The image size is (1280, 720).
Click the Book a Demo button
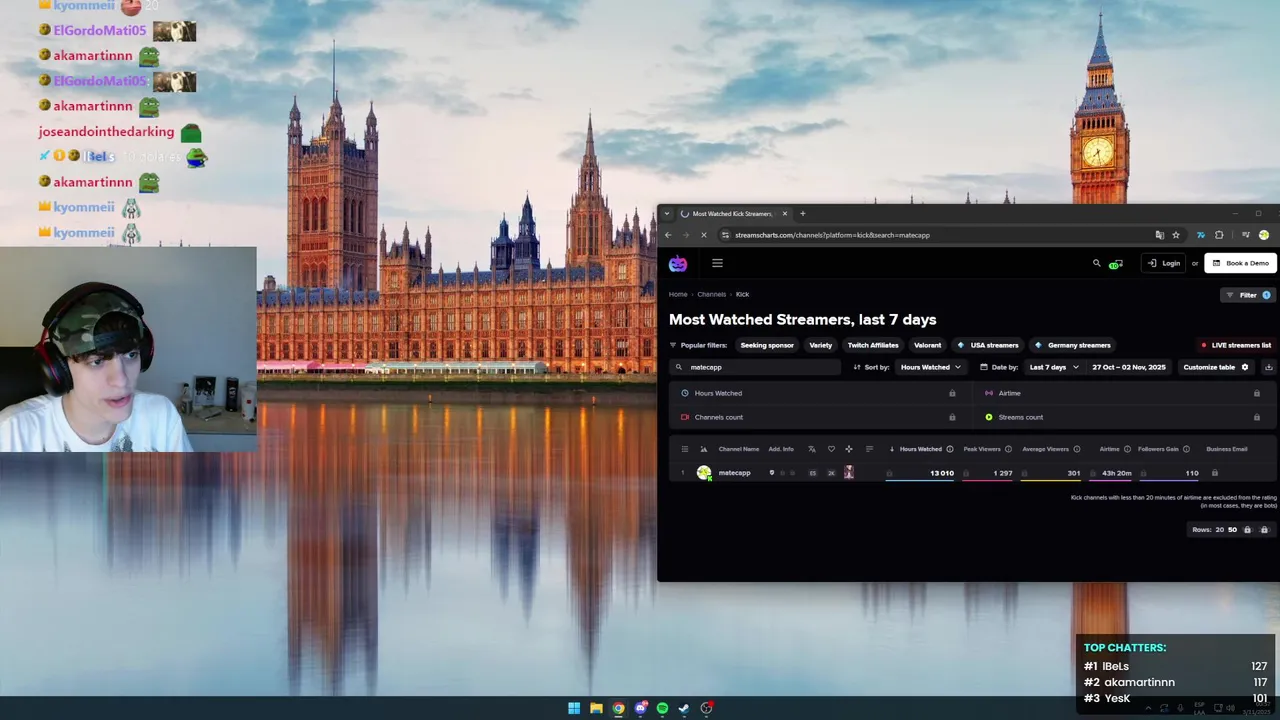pos(1240,263)
